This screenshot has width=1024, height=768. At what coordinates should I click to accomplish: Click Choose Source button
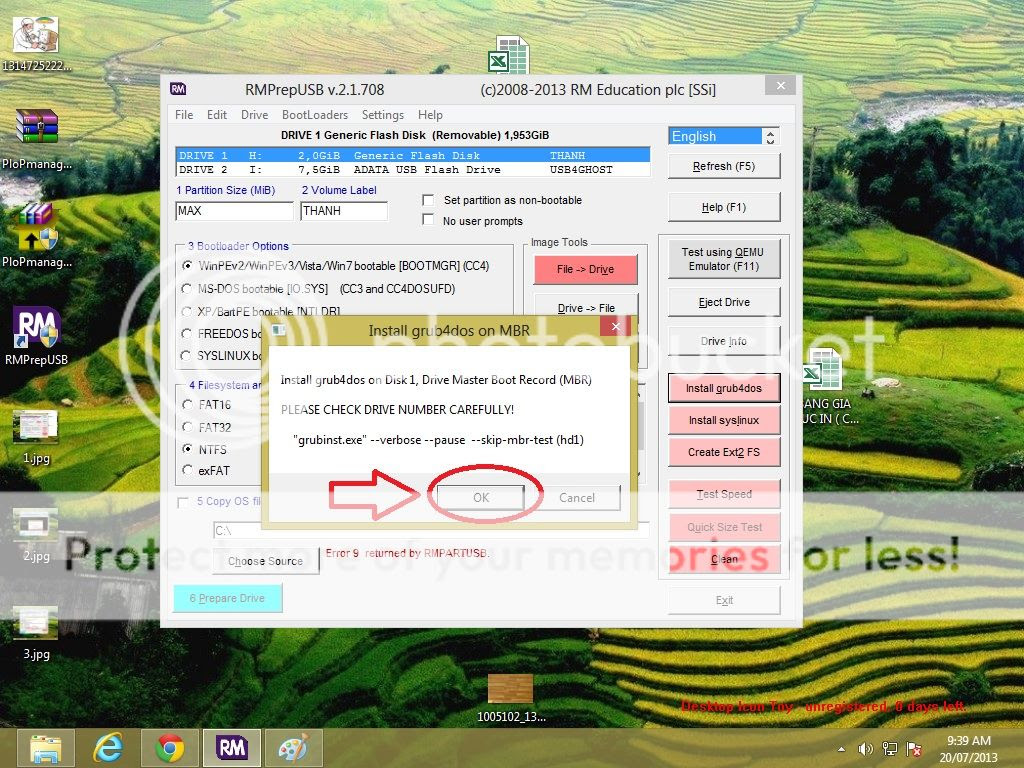pyautogui.click(x=265, y=561)
